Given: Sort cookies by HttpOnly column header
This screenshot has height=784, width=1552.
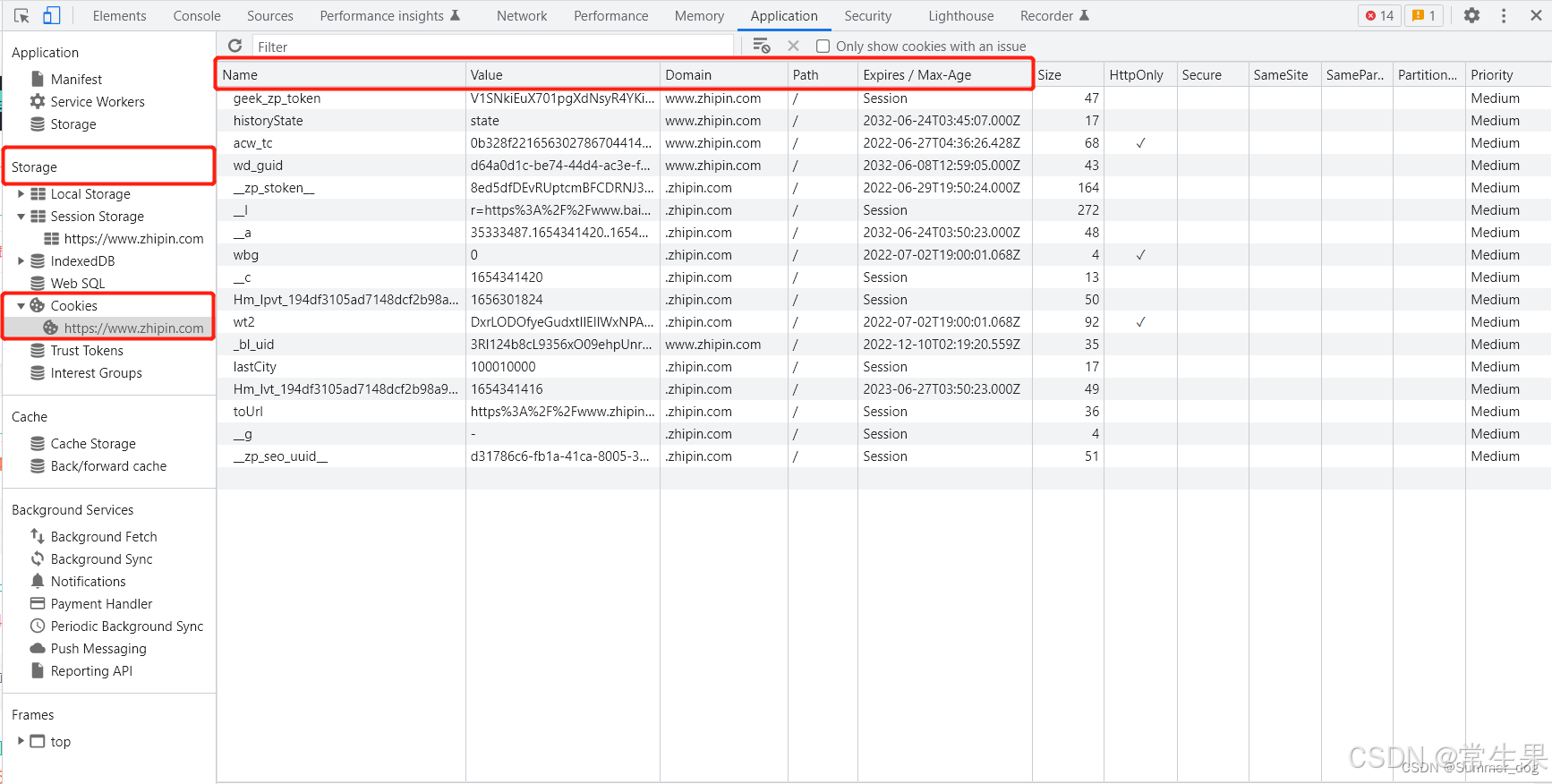Looking at the screenshot, I should click(x=1140, y=75).
